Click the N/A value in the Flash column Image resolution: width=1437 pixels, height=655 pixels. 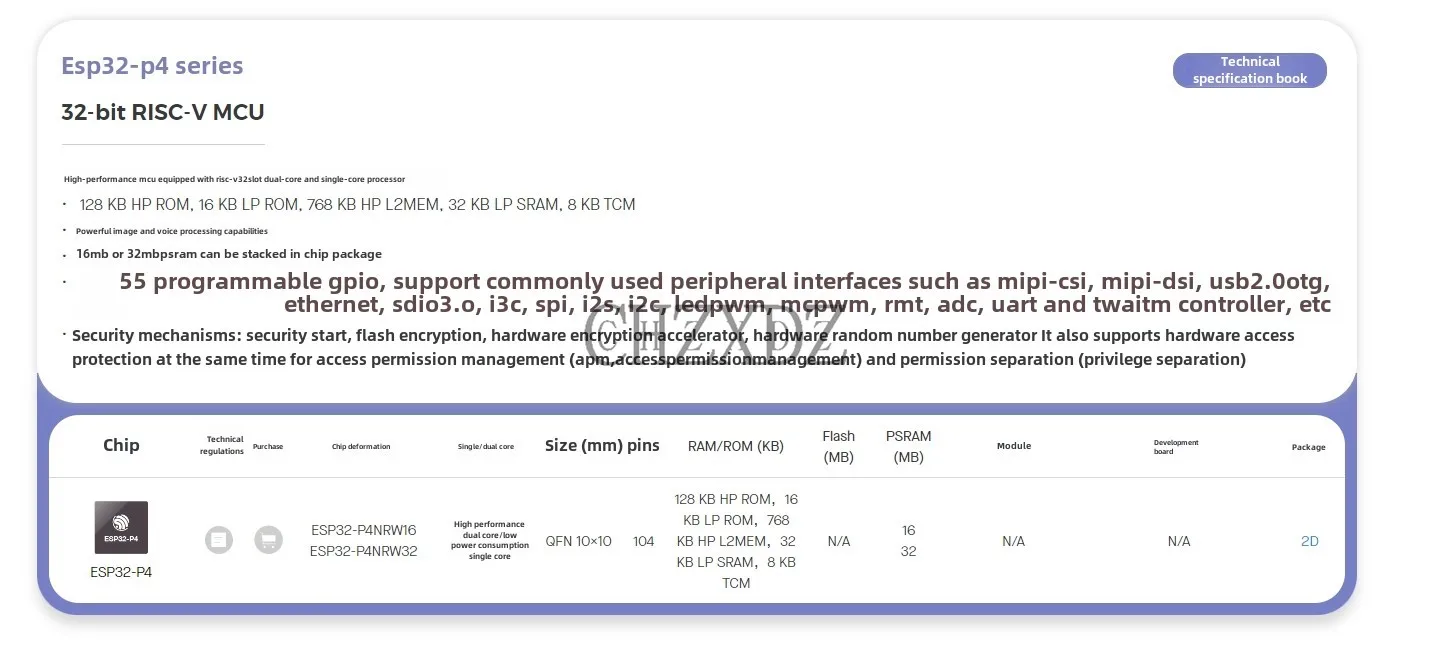point(839,541)
